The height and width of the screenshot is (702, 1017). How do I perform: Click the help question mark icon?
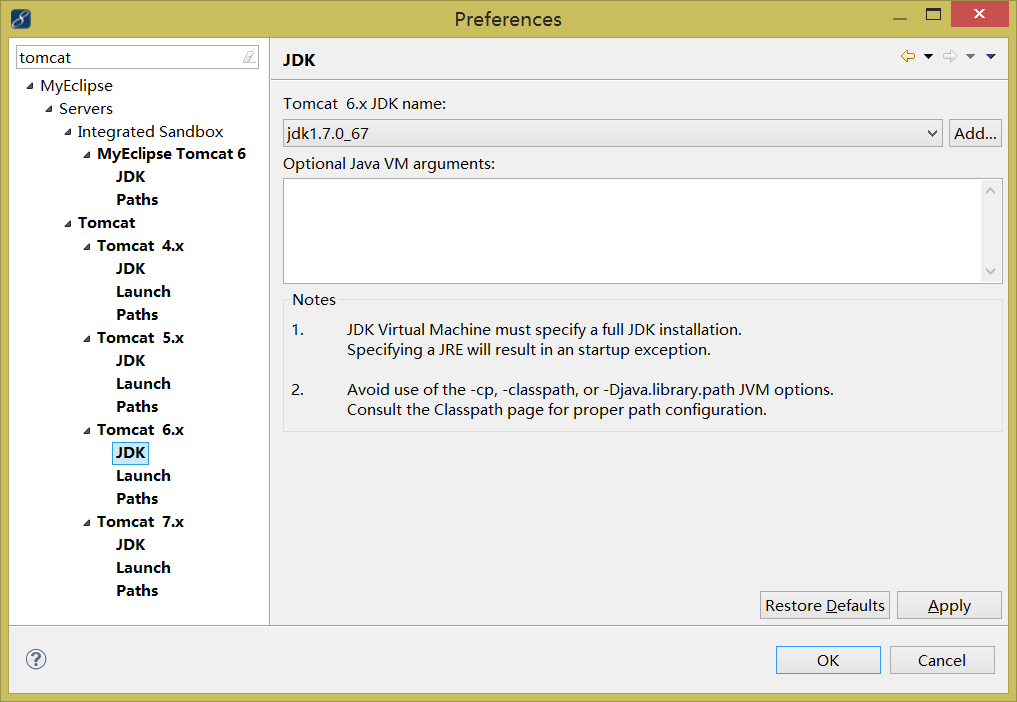tap(36, 659)
